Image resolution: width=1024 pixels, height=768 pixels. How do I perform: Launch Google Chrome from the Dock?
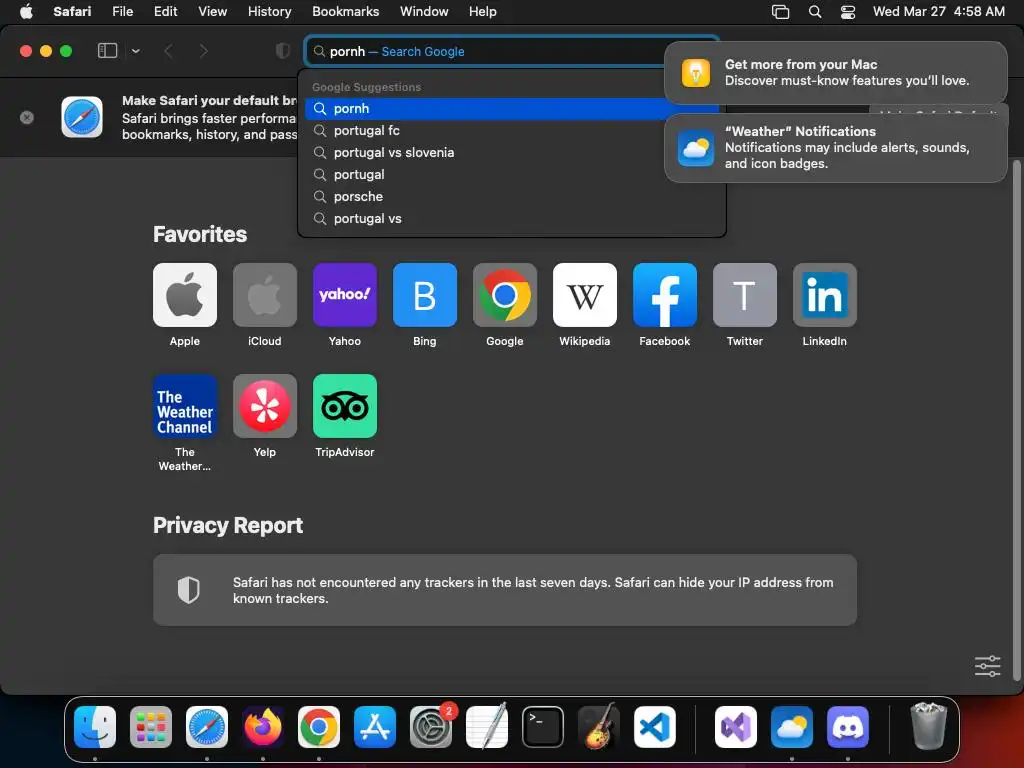click(x=319, y=727)
